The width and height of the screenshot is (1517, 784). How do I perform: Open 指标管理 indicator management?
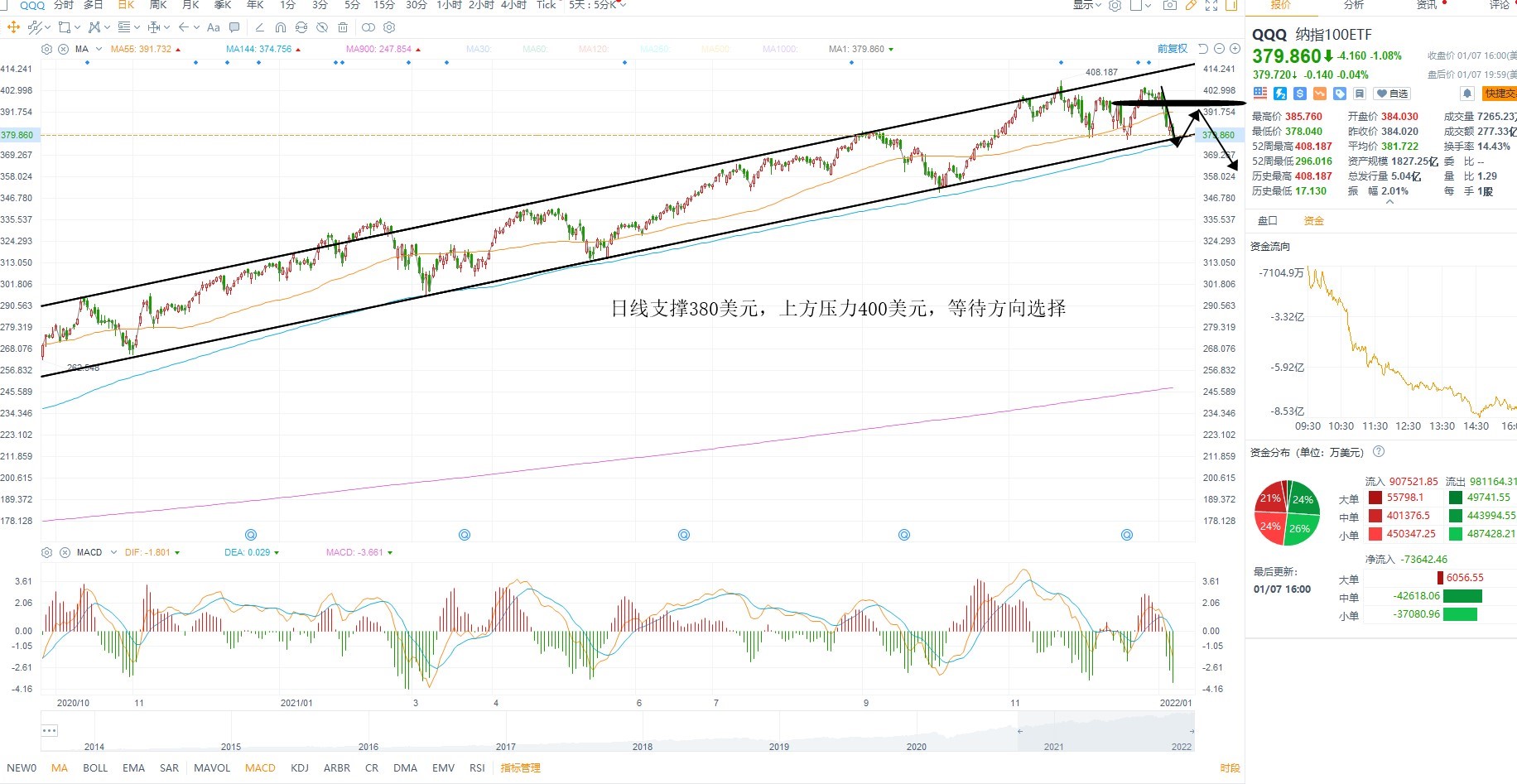tap(520, 767)
